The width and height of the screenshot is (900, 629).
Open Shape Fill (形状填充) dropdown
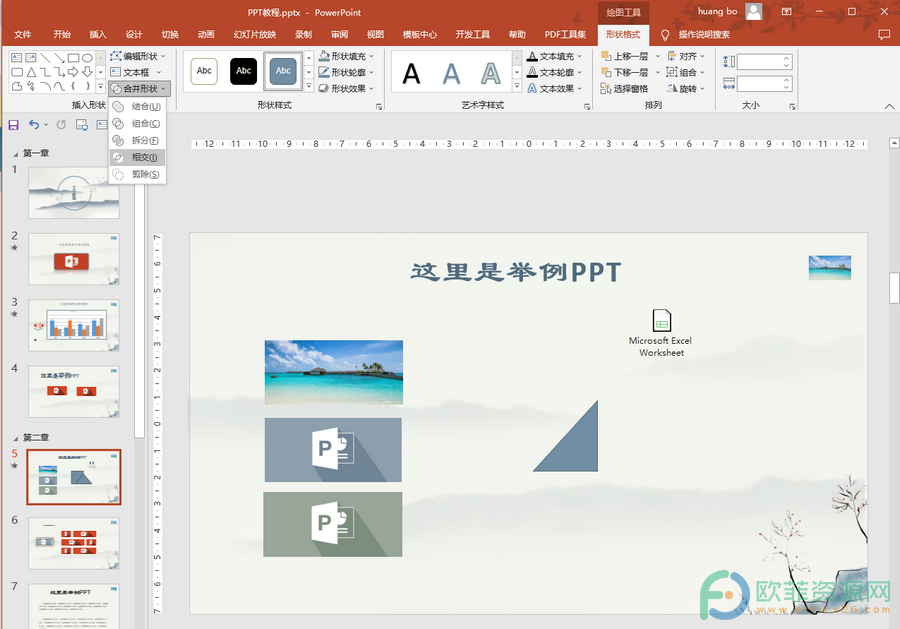pyautogui.click(x=346, y=56)
